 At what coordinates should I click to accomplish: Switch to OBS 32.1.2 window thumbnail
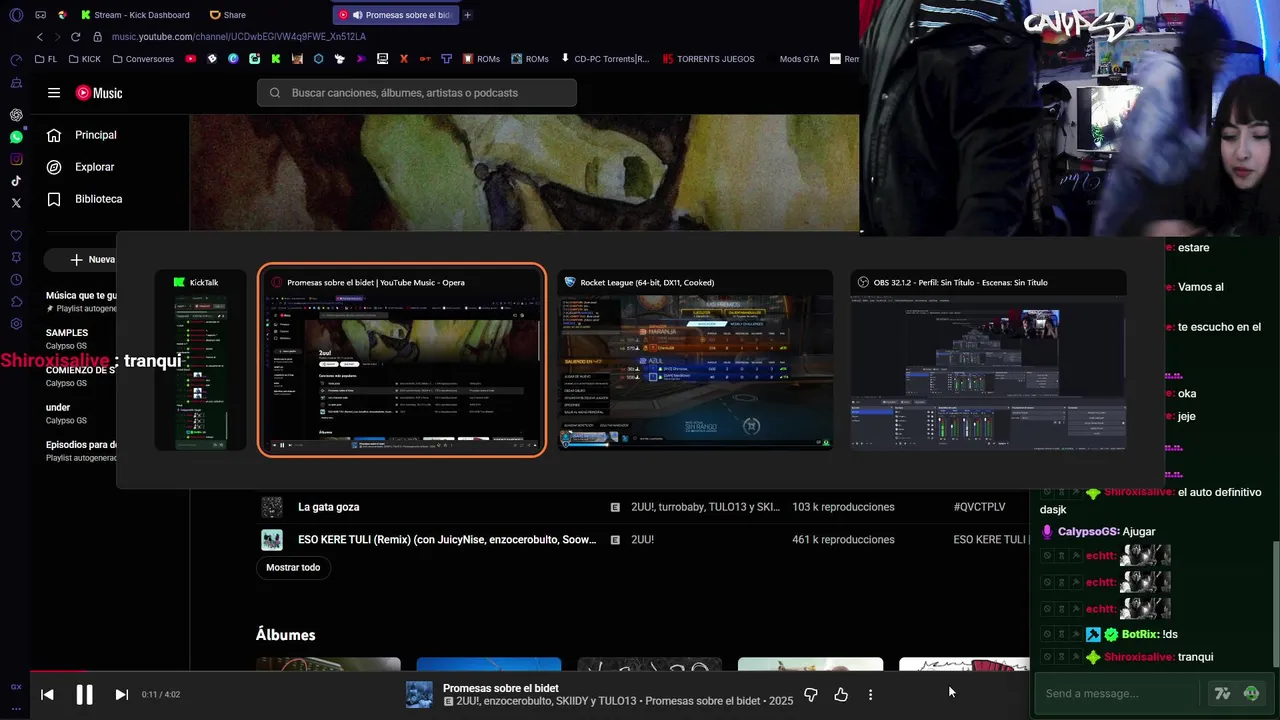(x=988, y=360)
